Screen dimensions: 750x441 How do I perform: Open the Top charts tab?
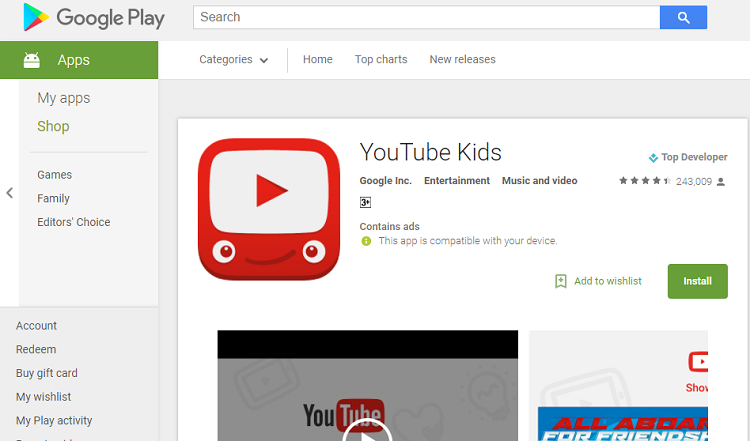tap(381, 59)
